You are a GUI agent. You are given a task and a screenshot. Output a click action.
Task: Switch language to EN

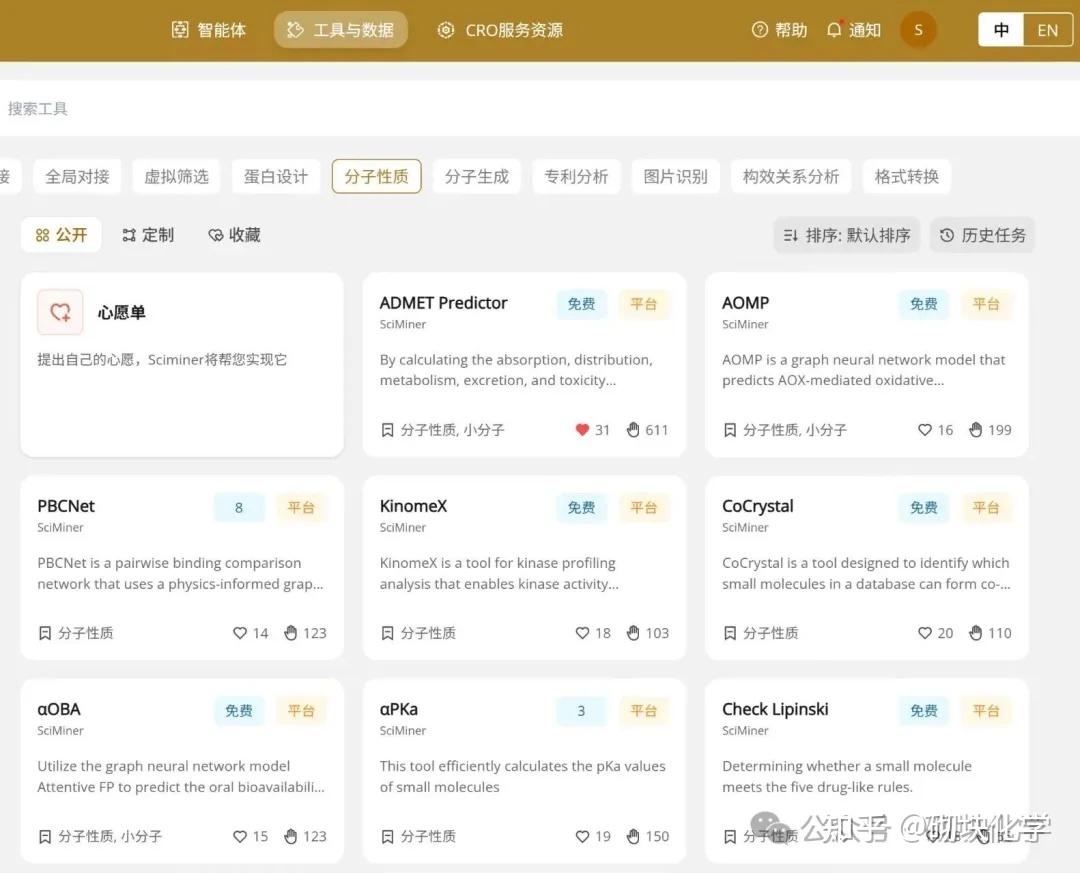(x=1047, y=30)
